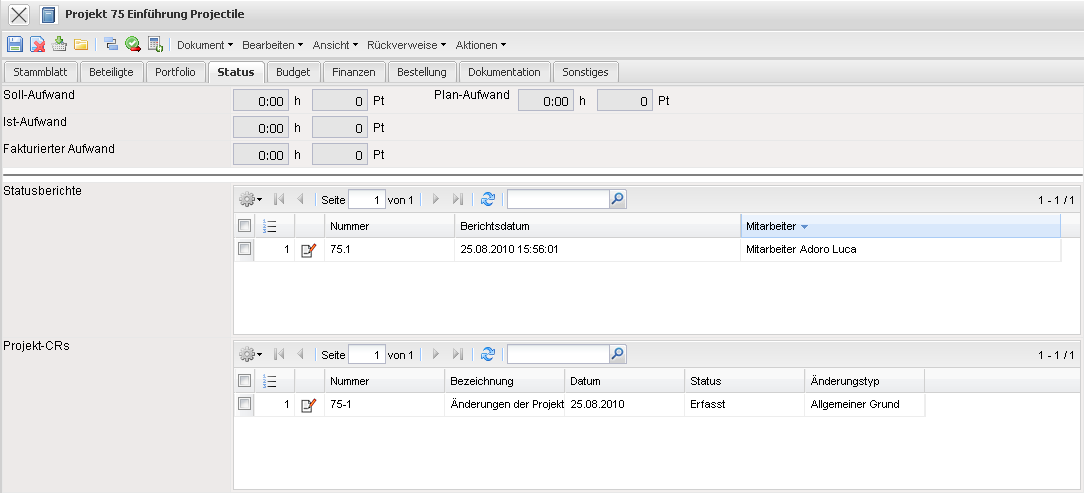Open the Dokument dropdown menu

coord(204,45)
